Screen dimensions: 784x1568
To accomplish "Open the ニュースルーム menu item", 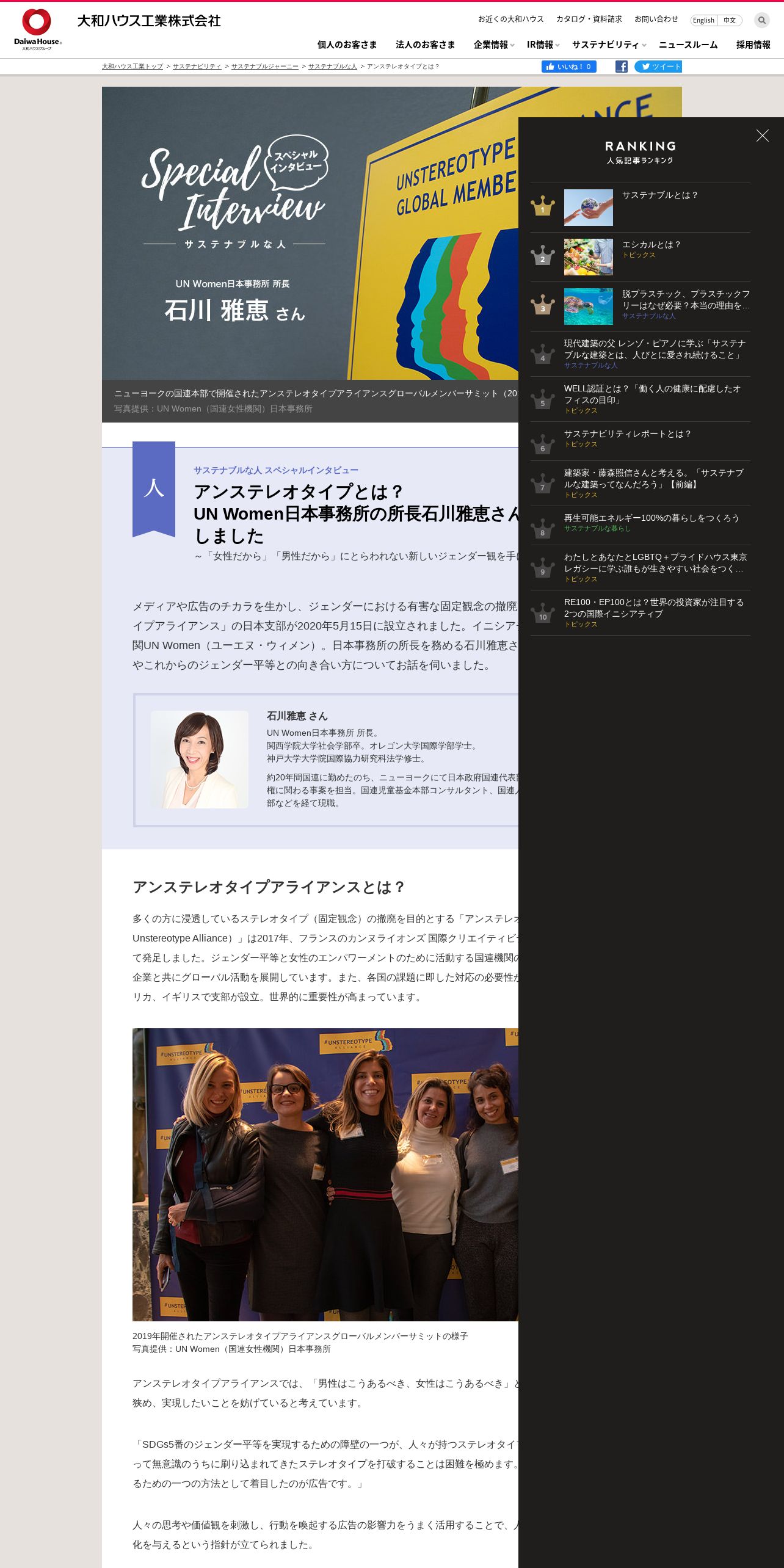I will point(688,45).
